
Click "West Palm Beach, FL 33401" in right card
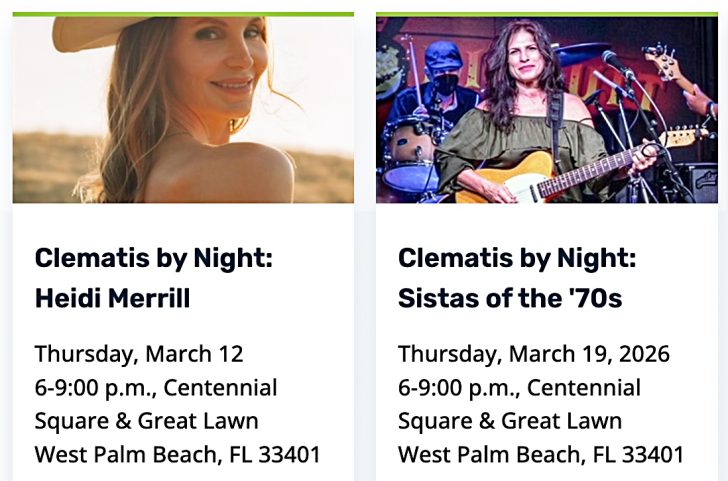[541, 455]
